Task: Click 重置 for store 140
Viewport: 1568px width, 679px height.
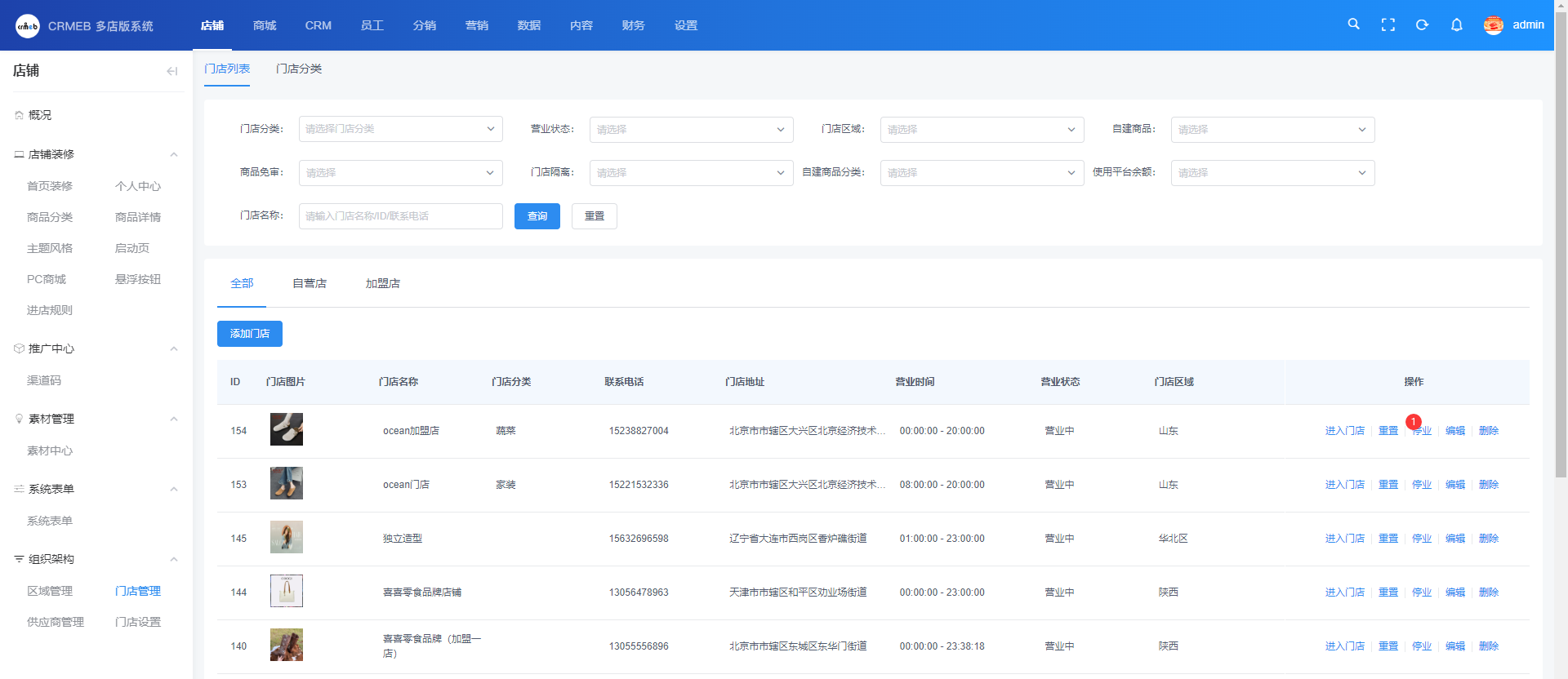Action: click(1388, 646)
